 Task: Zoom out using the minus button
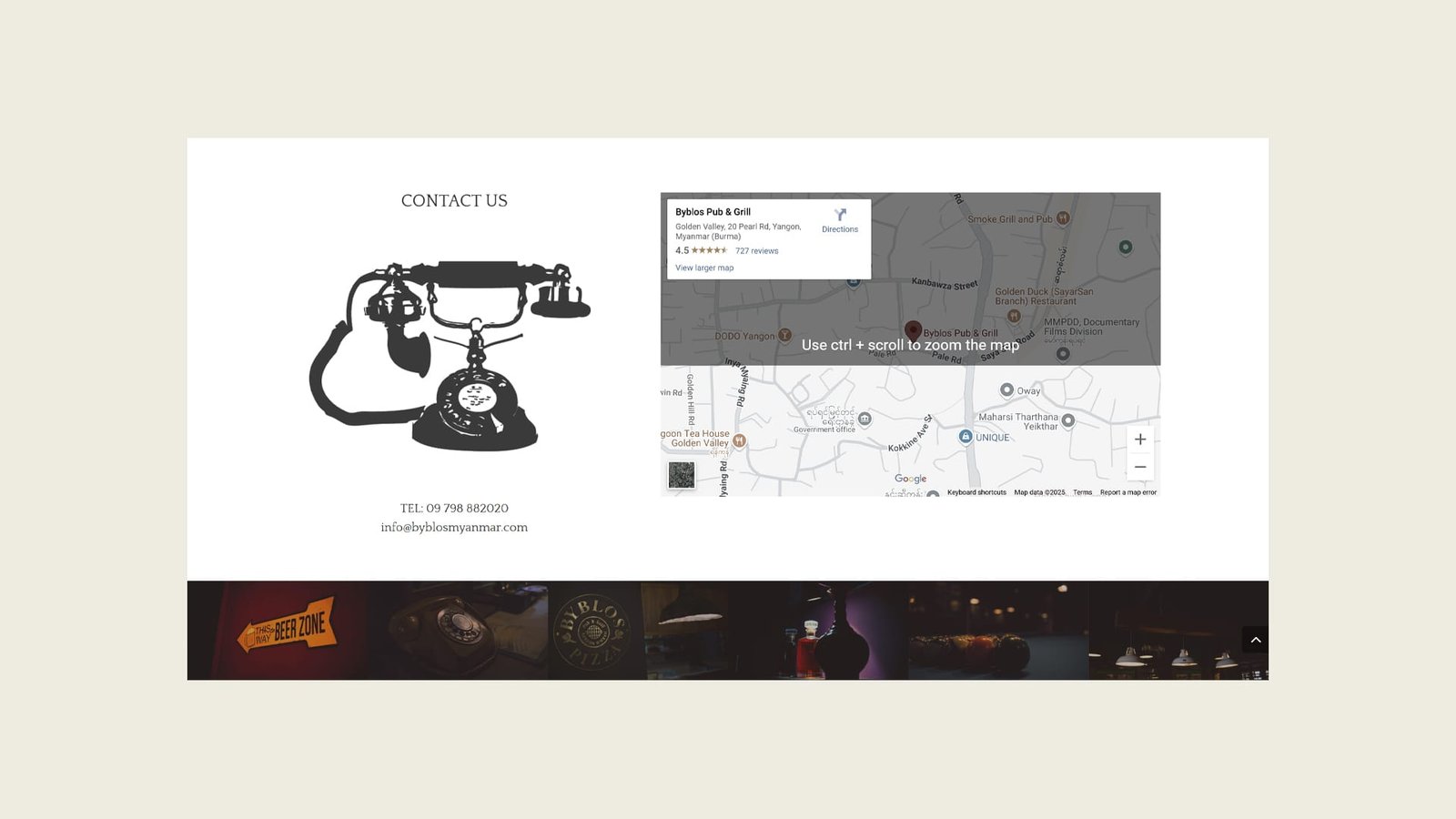click(1139, 466)
